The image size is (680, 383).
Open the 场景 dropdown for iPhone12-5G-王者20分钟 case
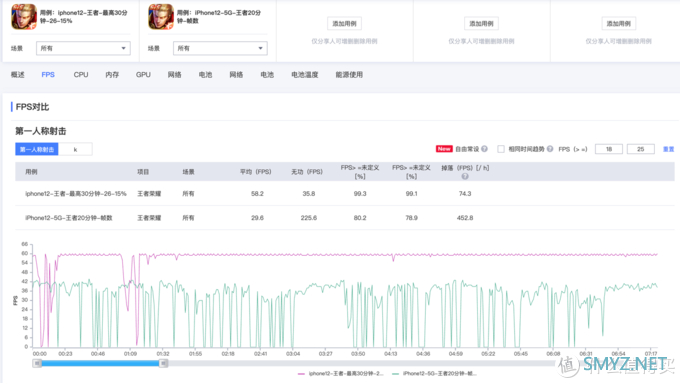(220, 48)
